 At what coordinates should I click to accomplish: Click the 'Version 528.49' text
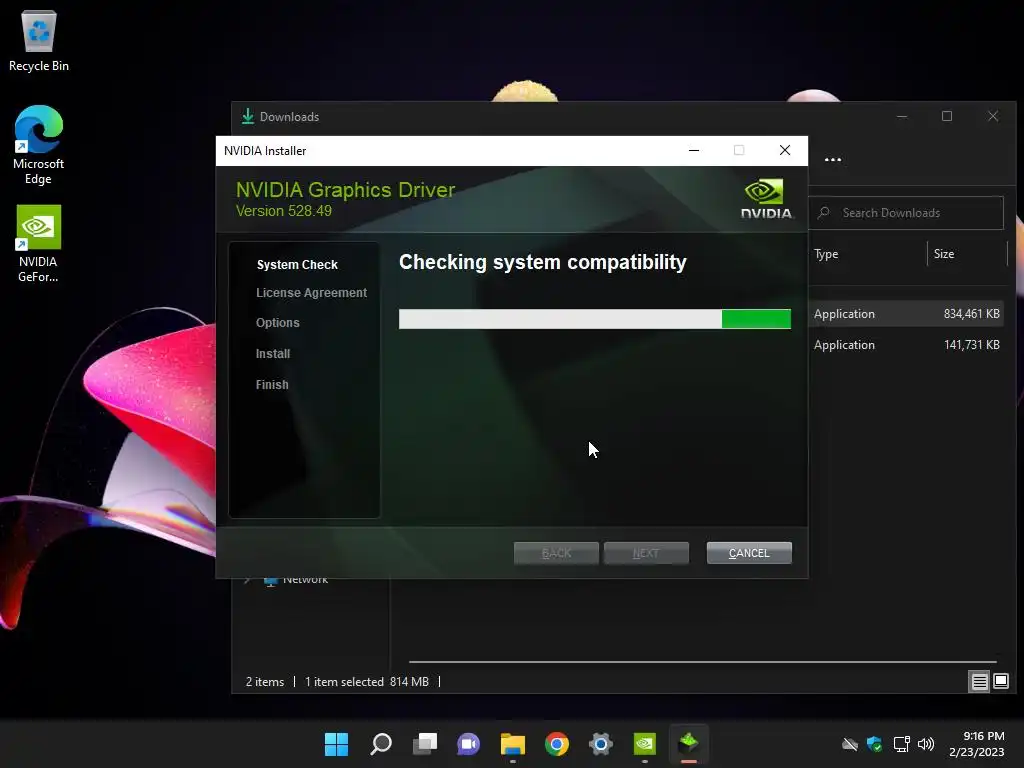(x=283, y=211)
